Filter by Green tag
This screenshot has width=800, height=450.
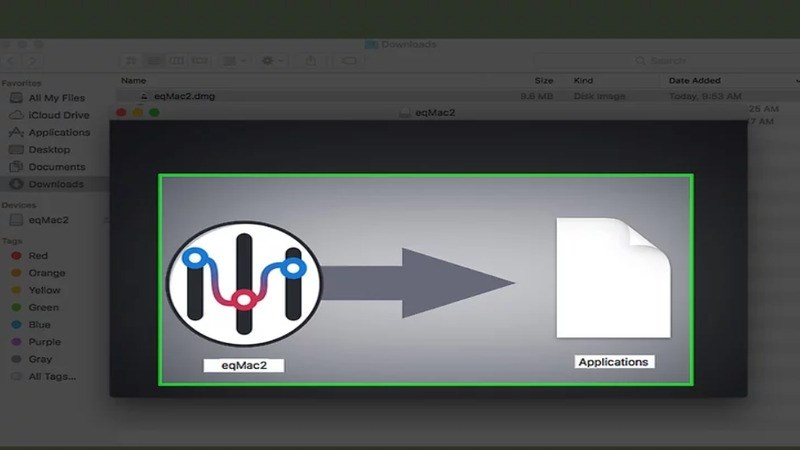click(43, 308)
